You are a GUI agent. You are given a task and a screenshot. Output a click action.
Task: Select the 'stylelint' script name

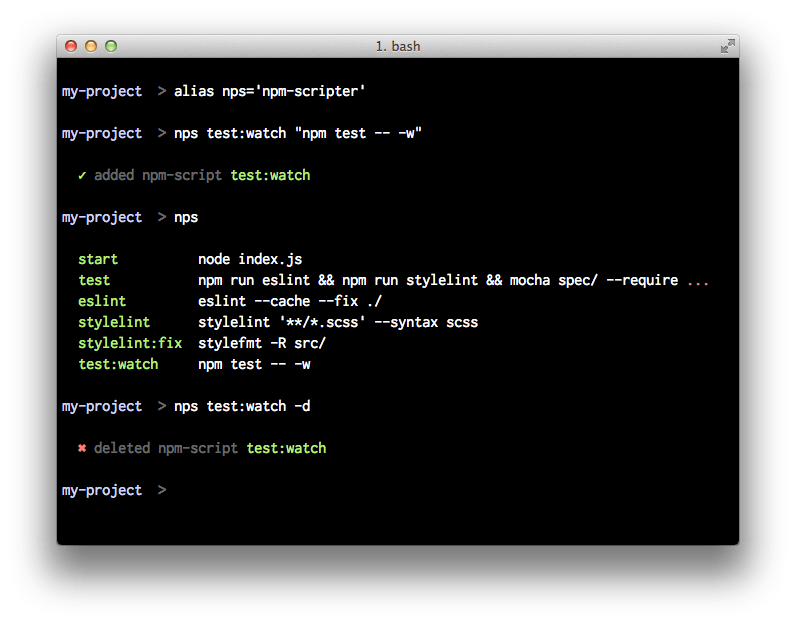(114, 322)
